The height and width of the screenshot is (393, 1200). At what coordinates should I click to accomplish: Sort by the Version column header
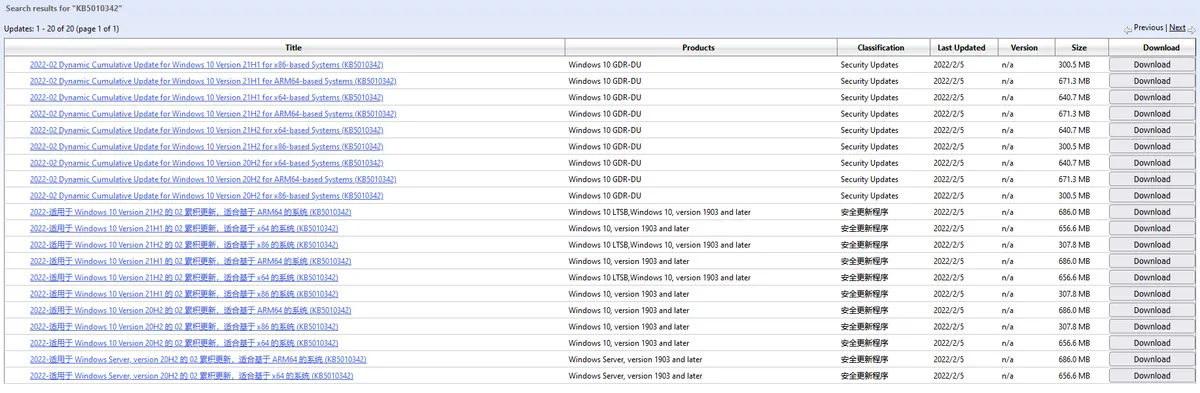click(x=1024, y=47)
